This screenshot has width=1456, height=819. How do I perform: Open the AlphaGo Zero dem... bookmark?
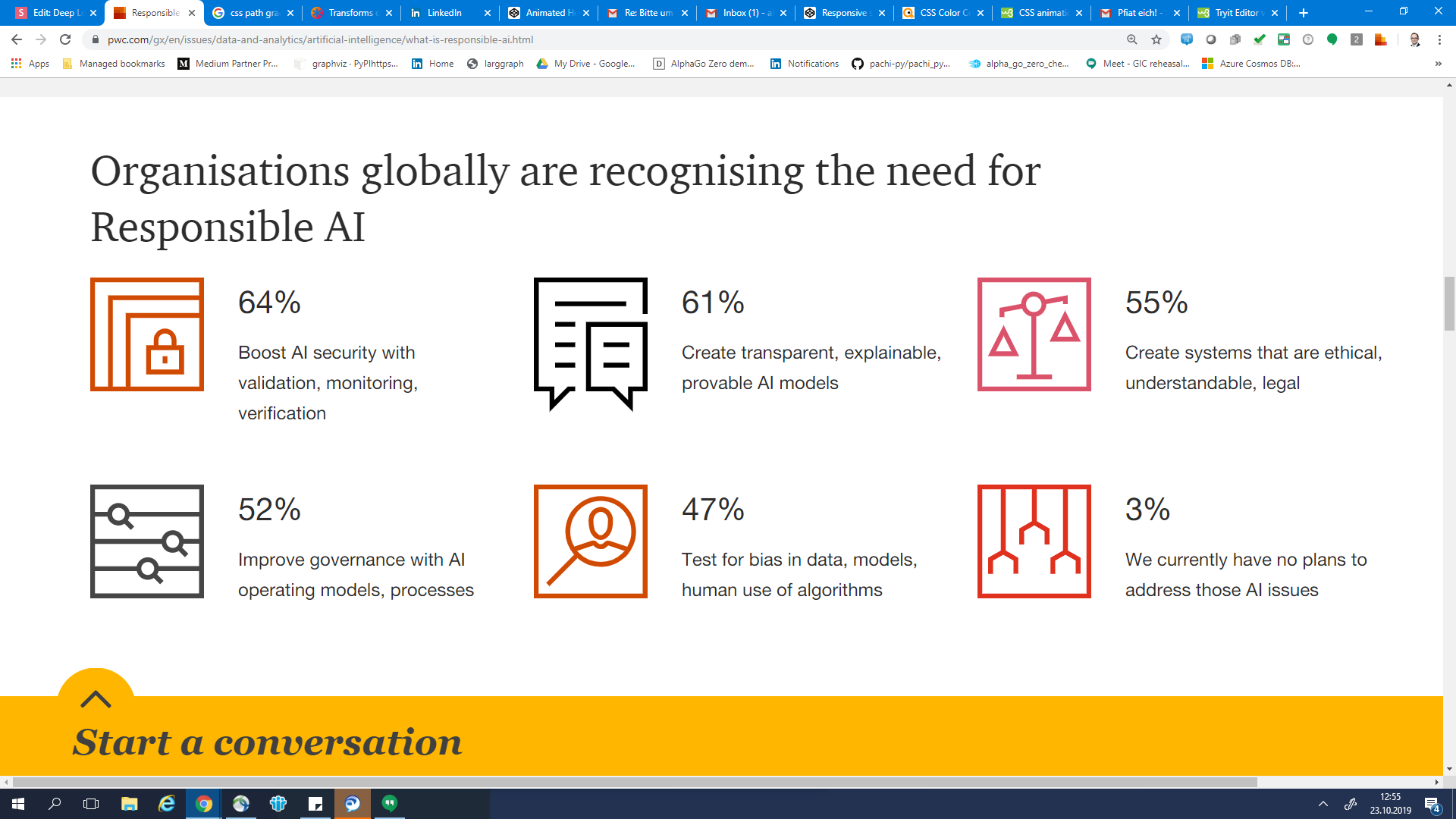tap(704, 64)
